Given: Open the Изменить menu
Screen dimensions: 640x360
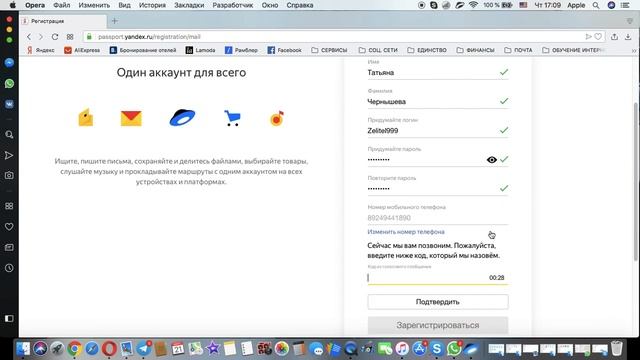Looking at the screenshot, I should [94, 5].
